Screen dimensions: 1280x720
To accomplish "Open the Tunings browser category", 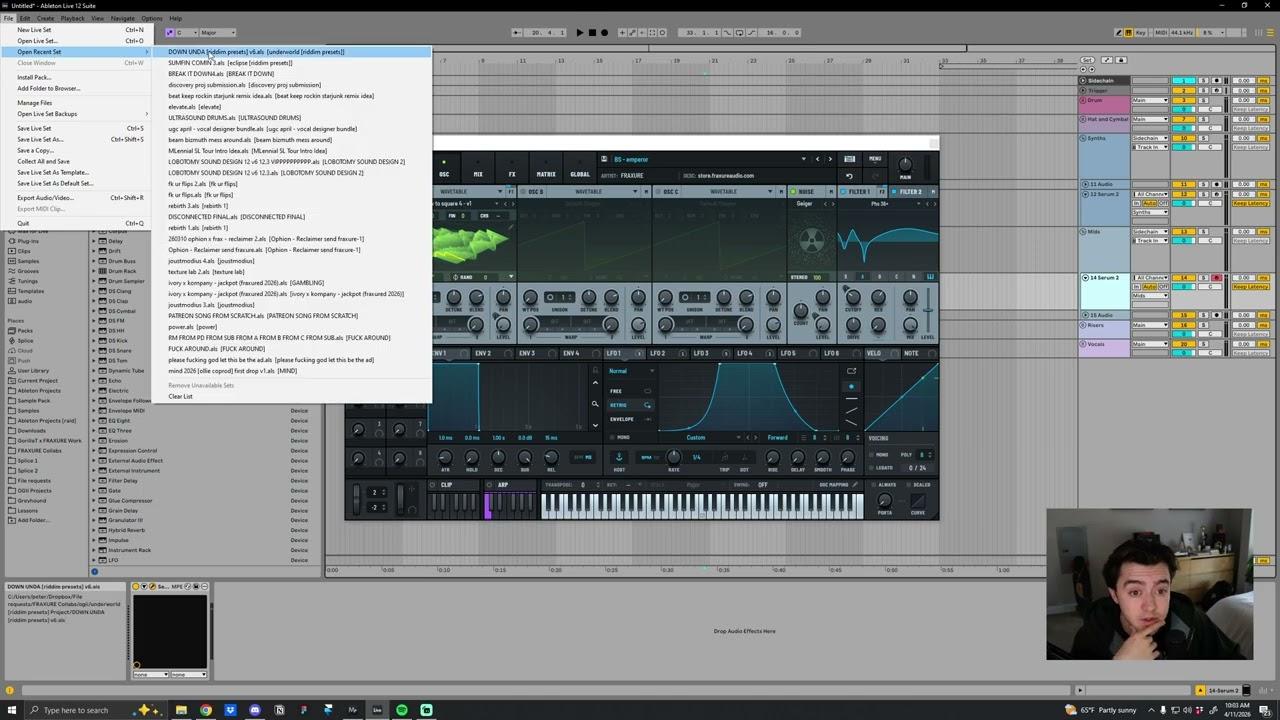I will coord(28,281).
